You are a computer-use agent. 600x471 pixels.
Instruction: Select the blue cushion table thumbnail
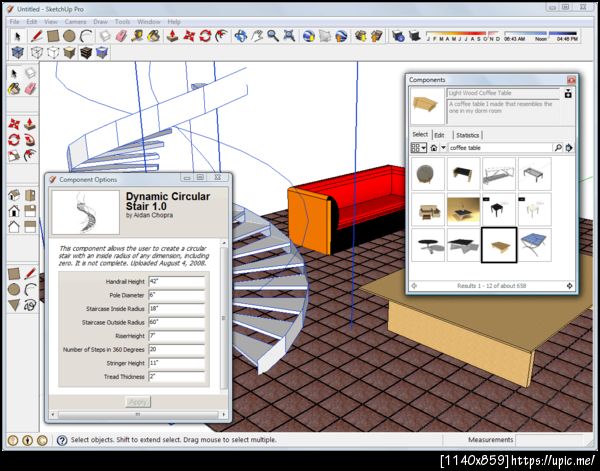[x=535, y=245]
